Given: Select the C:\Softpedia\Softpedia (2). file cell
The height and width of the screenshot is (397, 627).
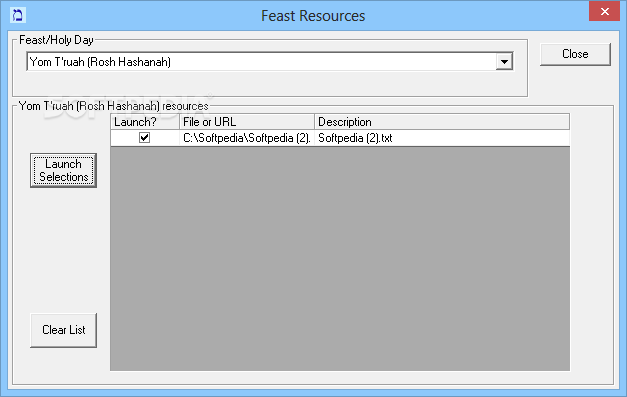Looking at the screenshot, I should pos(247,138).
